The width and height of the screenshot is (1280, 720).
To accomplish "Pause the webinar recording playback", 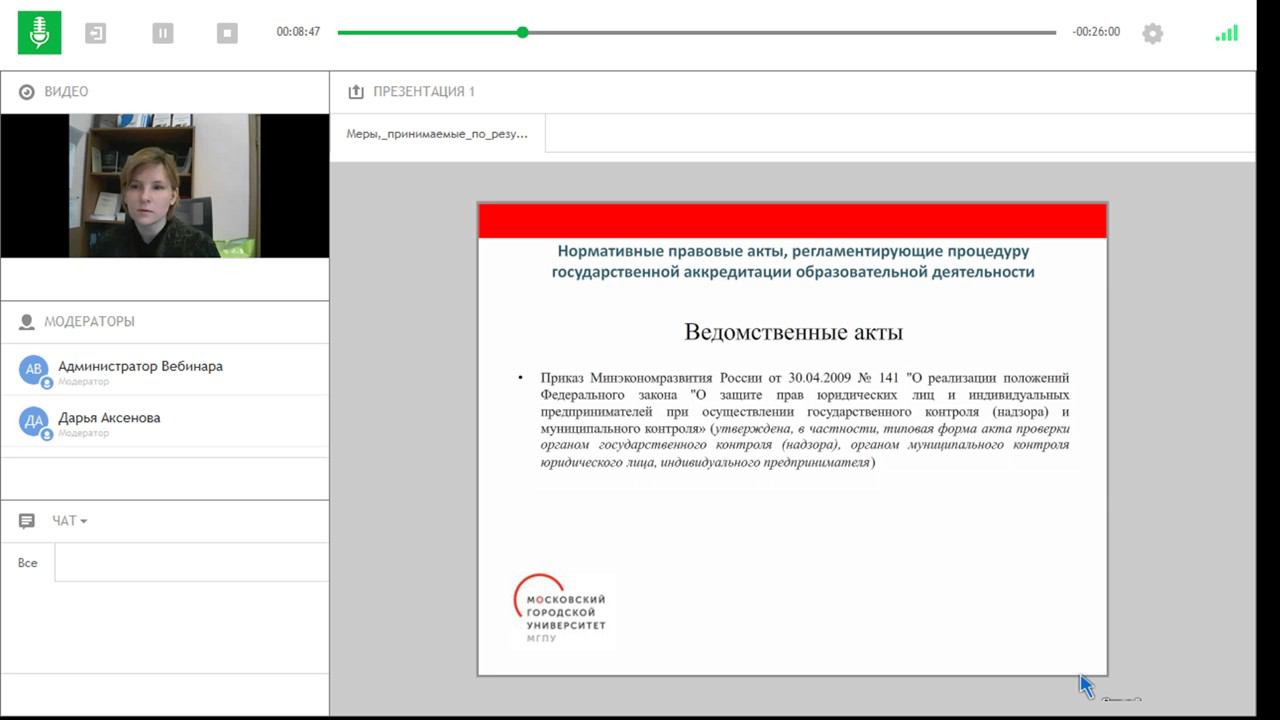I will coord(163,33).
